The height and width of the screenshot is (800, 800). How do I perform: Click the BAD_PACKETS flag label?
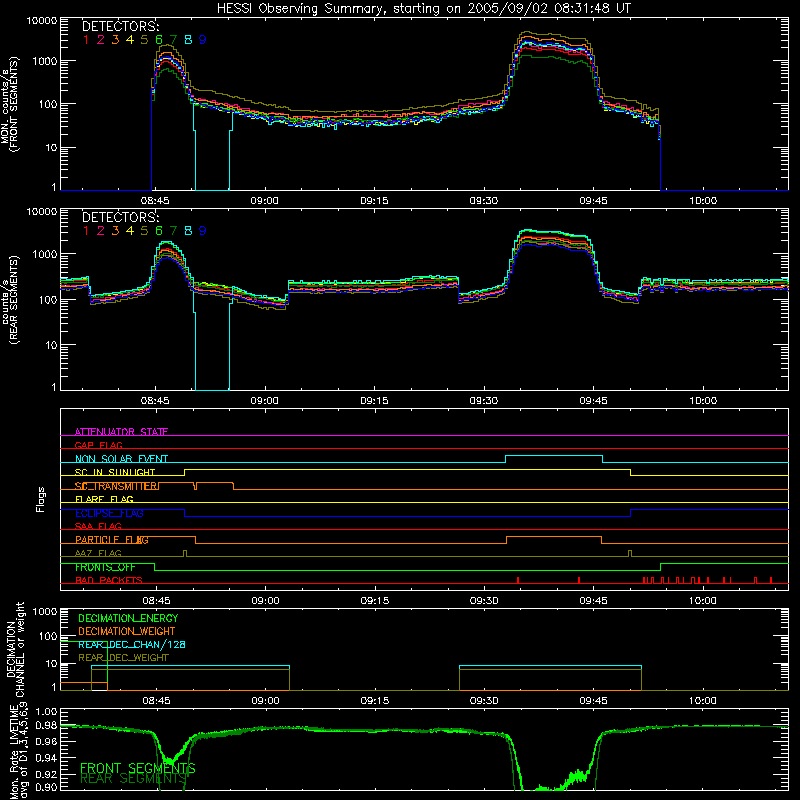(109, 580)
